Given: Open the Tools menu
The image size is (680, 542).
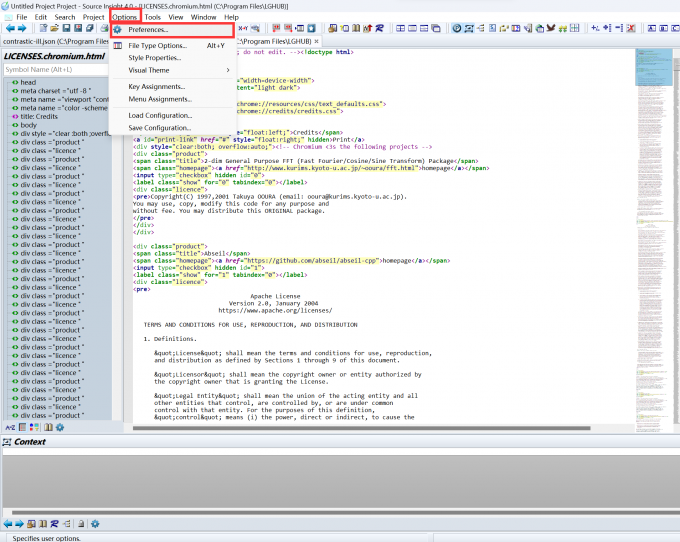Looking at the screenshot, I should (x=152, y=17).
